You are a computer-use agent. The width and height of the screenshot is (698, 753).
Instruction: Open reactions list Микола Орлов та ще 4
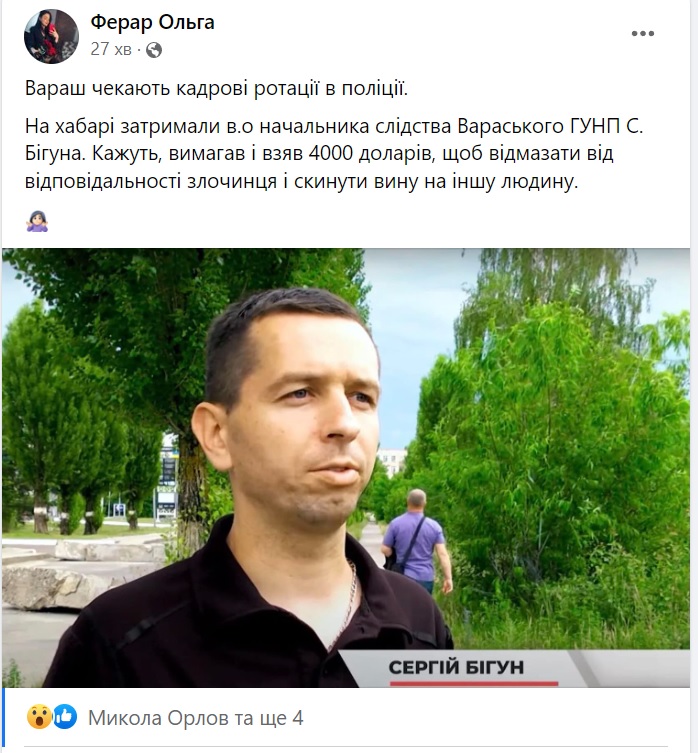[196, 718]
